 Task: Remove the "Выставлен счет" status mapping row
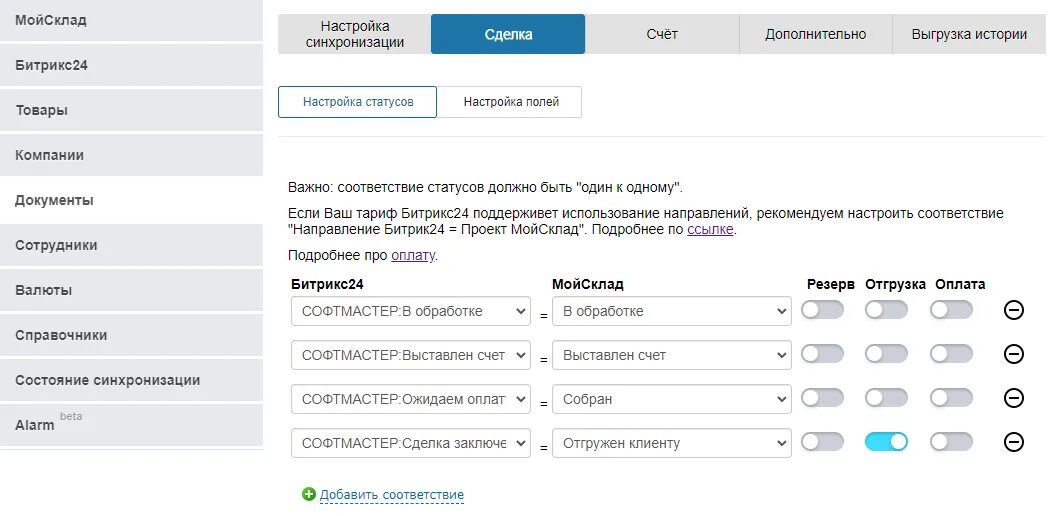coord(1013,354)
